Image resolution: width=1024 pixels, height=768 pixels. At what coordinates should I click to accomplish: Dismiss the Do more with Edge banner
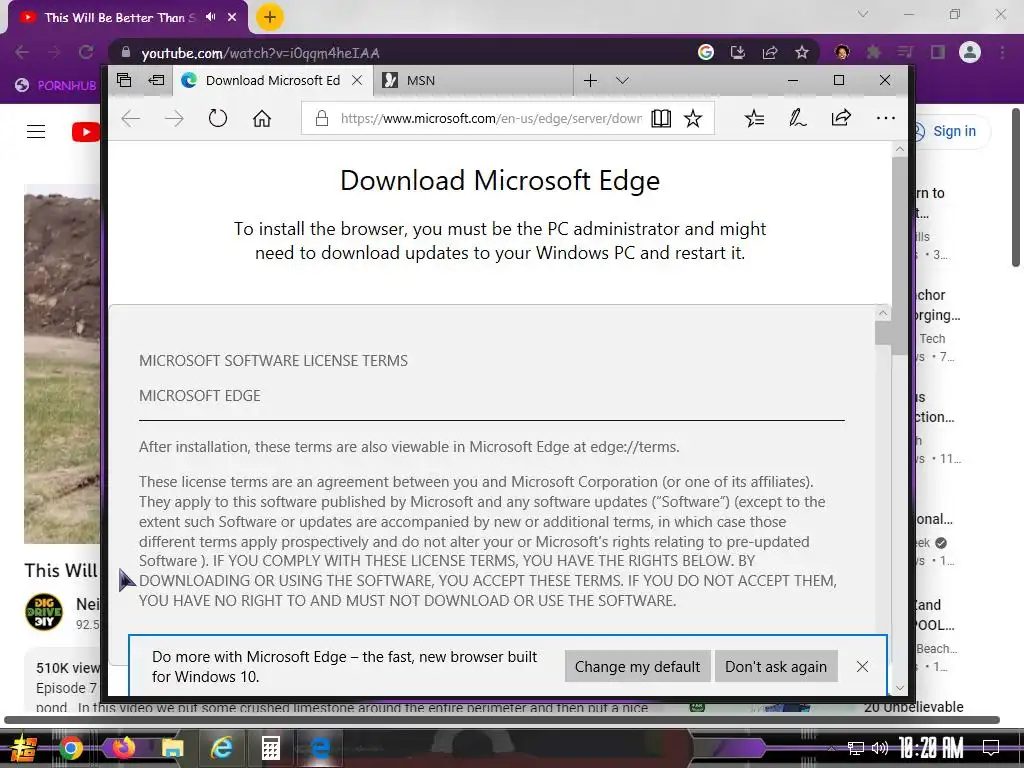[x=862, y=666]
